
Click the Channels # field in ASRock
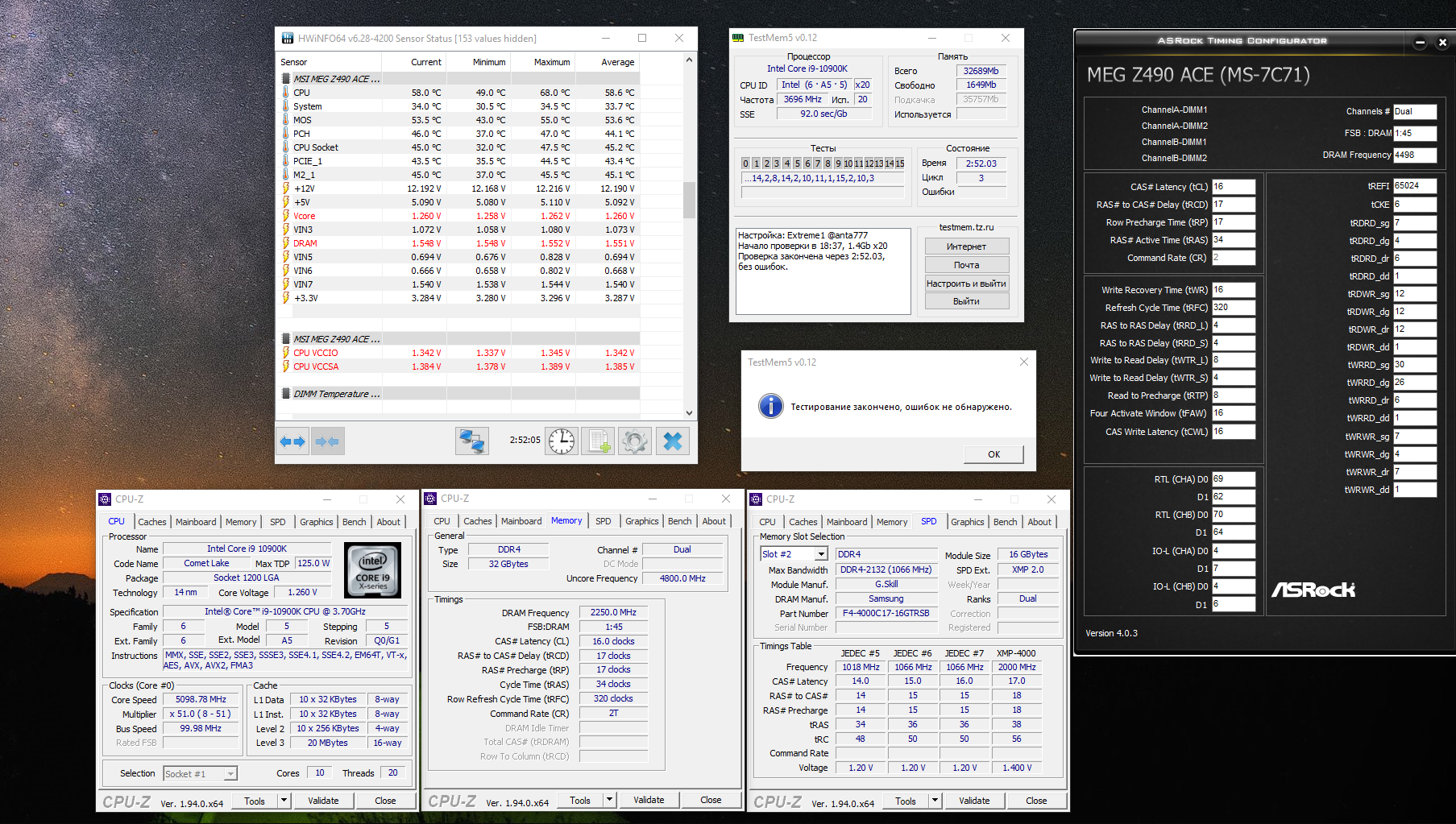pos(1415,112)
